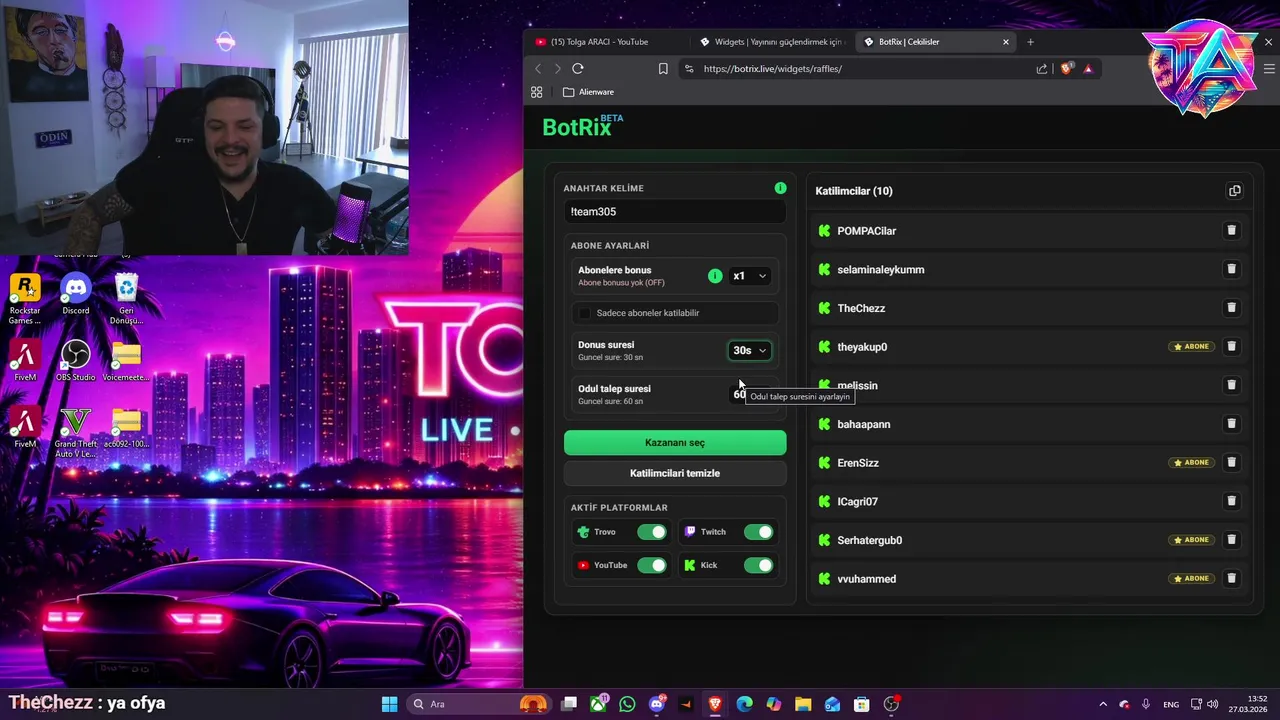Click participant name ErenSizz
The height and width of the screenshot is (720, 1280).
tap(858, 463)
